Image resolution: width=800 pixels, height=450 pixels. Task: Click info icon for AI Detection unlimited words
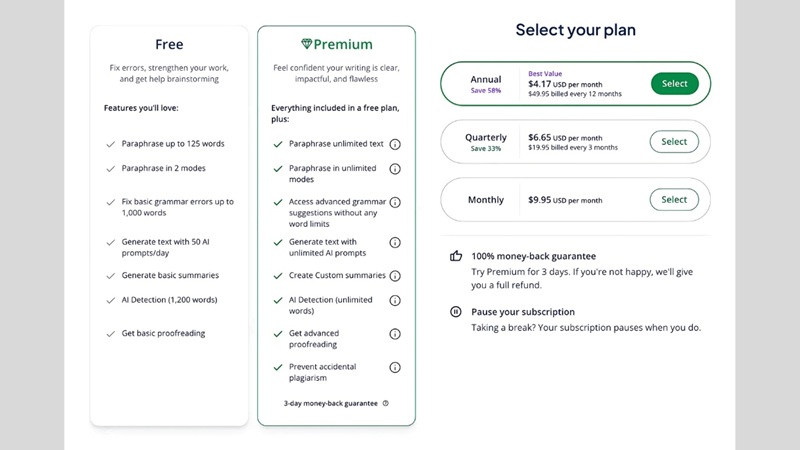tap(395, 300)
